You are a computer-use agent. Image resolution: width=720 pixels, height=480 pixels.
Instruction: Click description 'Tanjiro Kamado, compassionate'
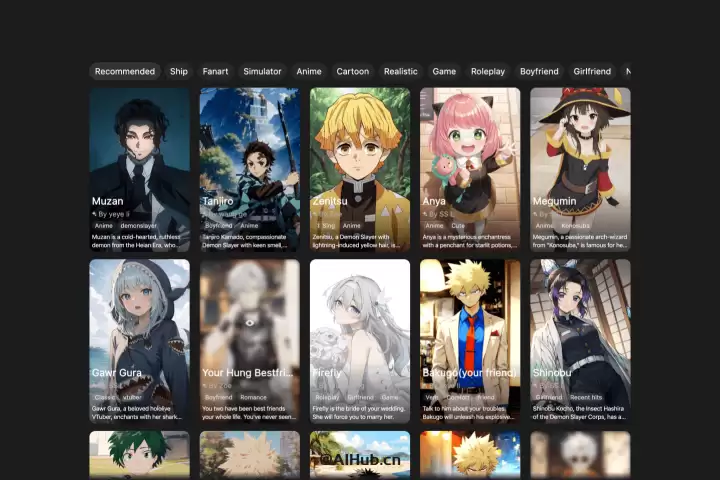[x=244, y=237]
